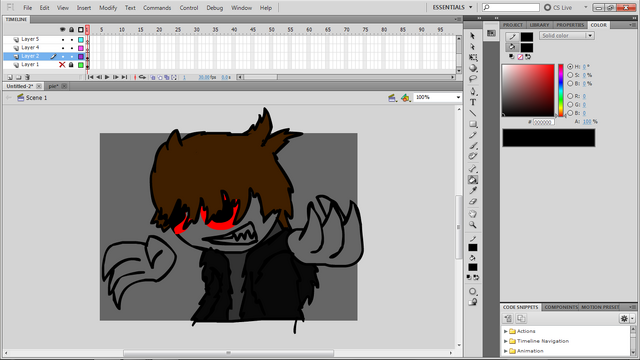
Task: Switch to the LIBRARY tab
Action: pyautogui.click(x=539, y=25)
